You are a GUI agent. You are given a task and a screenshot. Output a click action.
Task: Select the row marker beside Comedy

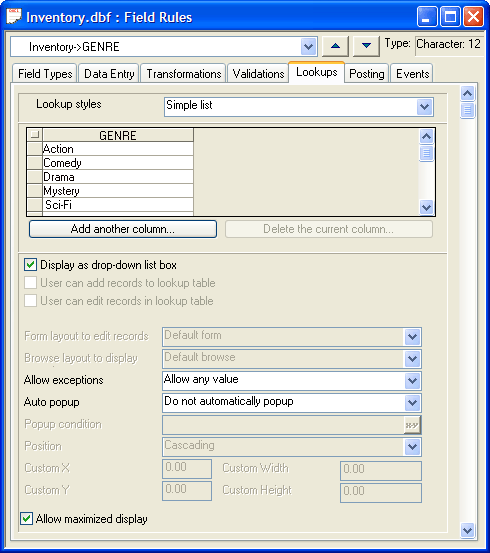coord(35,163)
